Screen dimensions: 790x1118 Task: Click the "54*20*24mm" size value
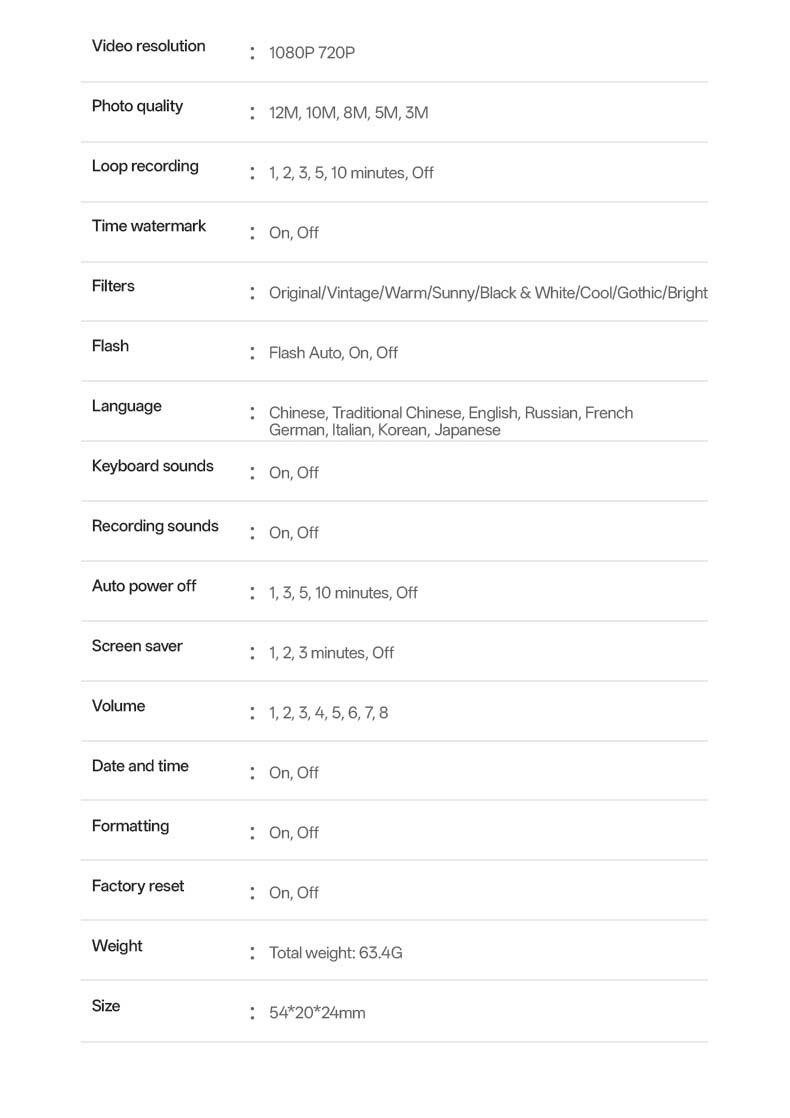[x=317, y=1013]
